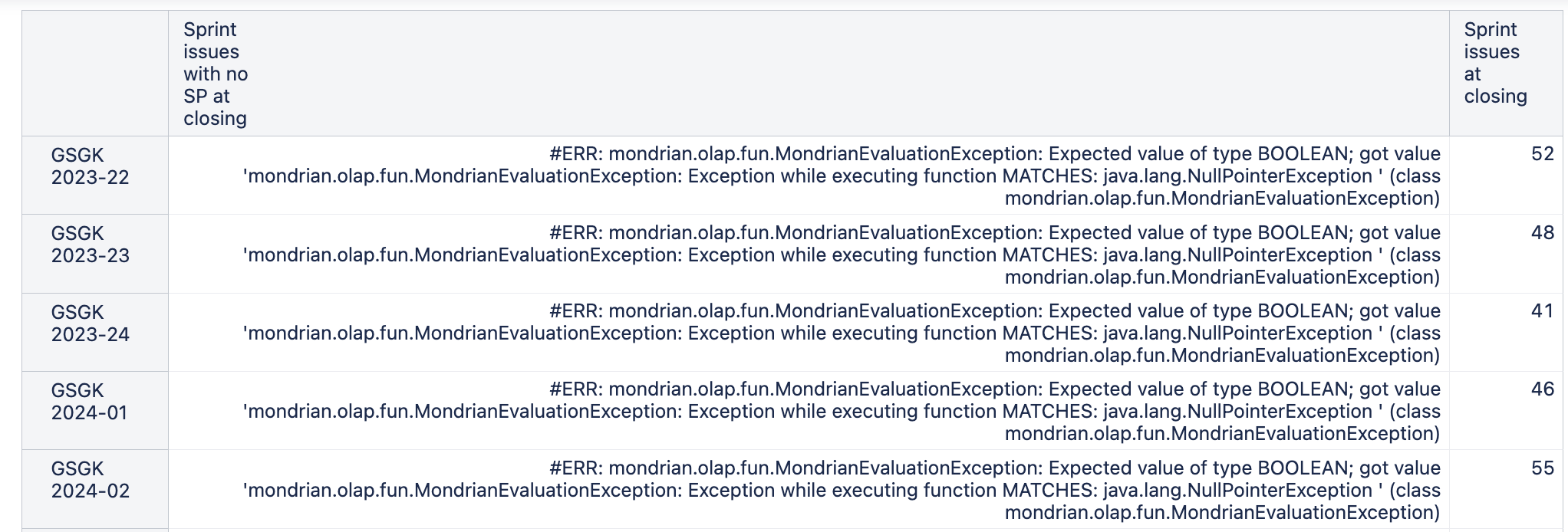Click the value 41 for GSGK 2023-24

click(1542, 311)
